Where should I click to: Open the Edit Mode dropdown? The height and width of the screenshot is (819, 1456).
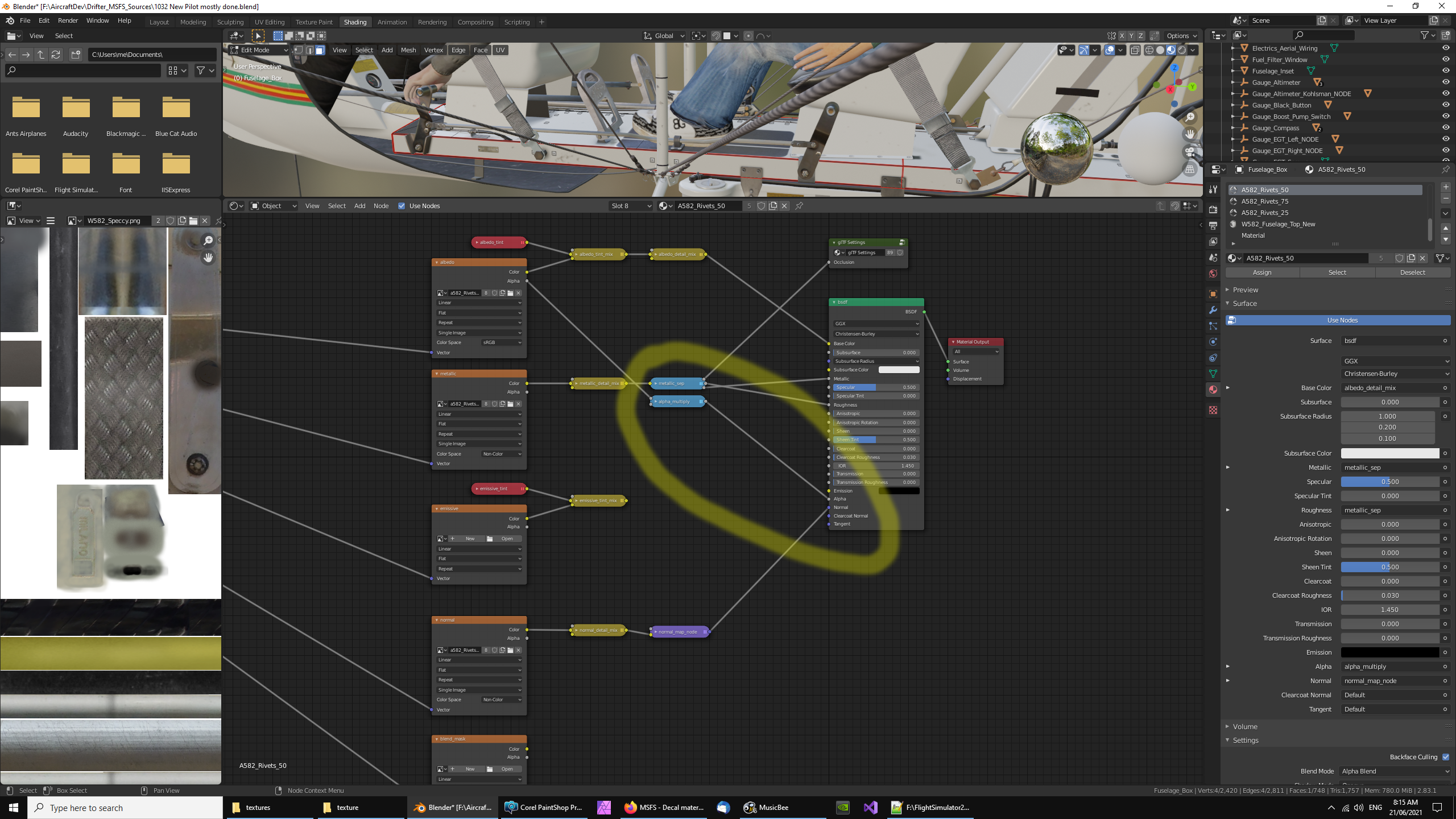pos(259,50)
